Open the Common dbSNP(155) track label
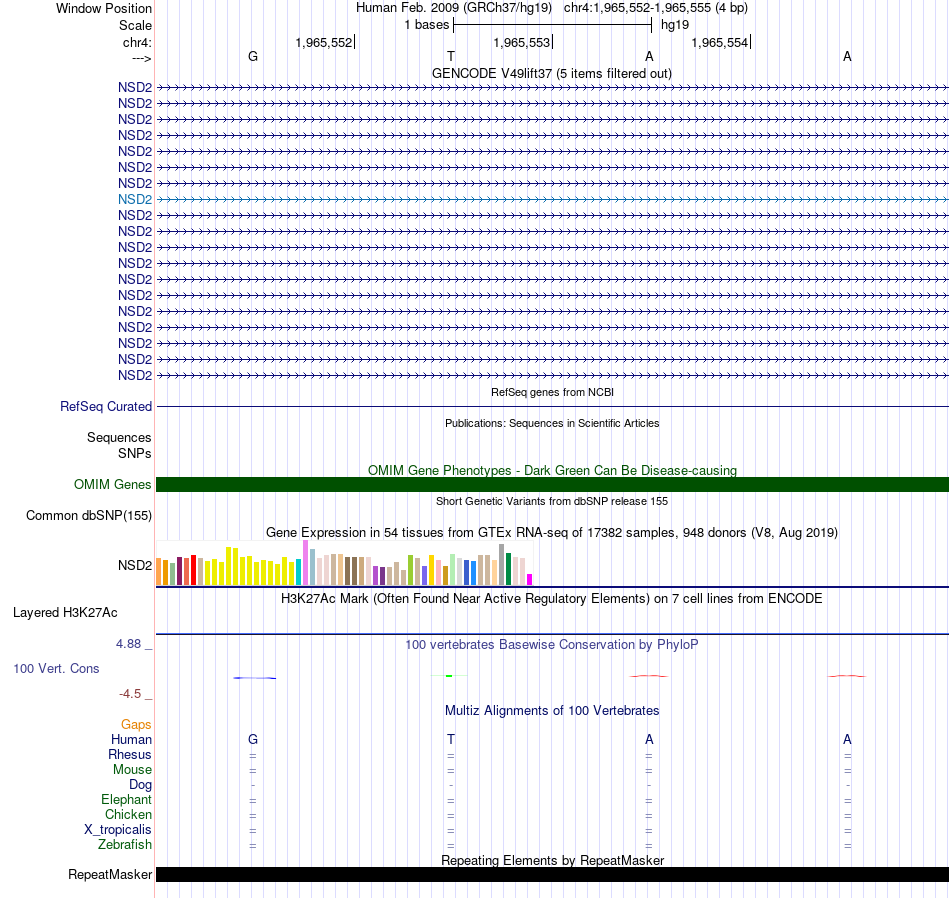This screenshot has width=950, height=898. [x=88, y=516]
